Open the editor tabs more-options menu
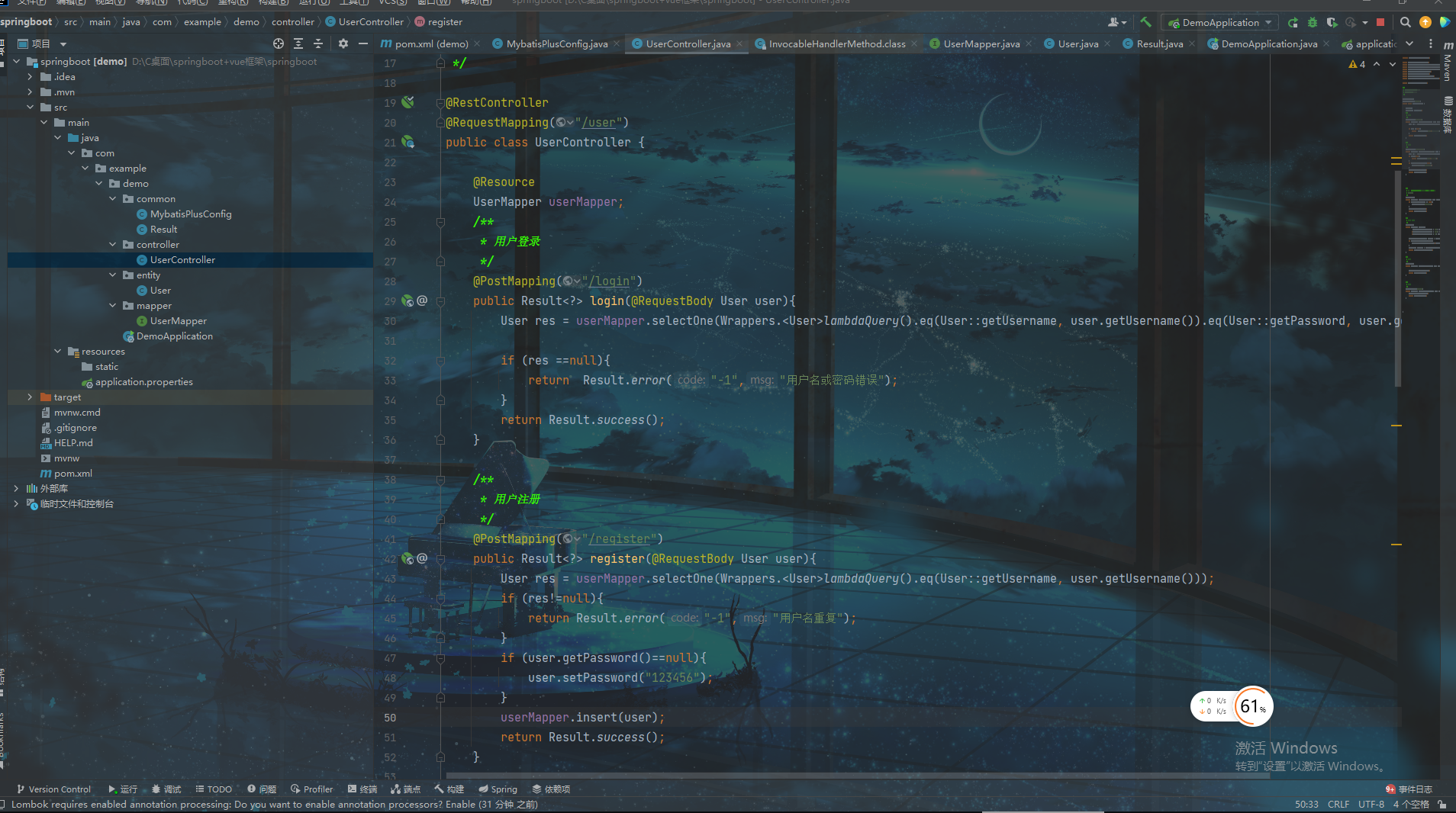 coord(1430,43)
